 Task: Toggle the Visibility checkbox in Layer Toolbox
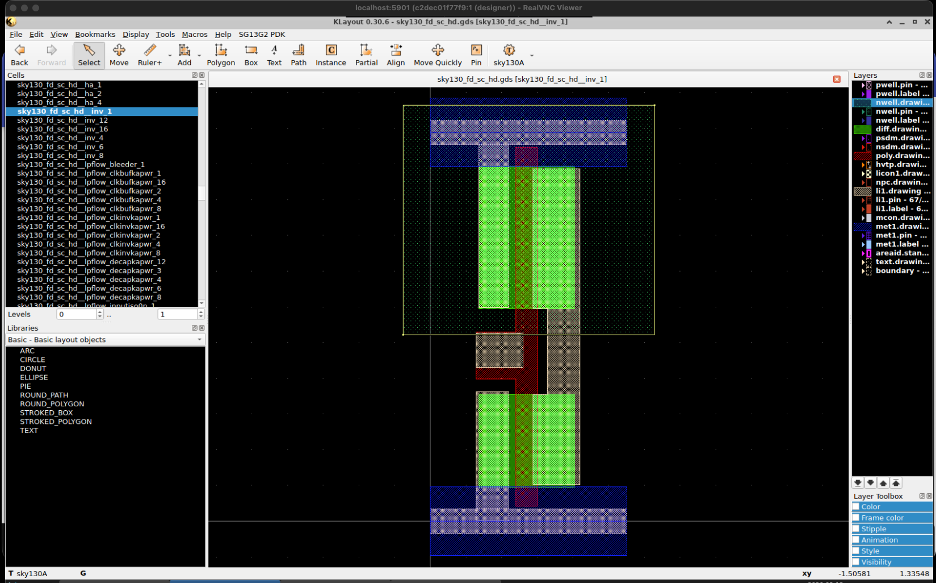(x=856, y=562)
